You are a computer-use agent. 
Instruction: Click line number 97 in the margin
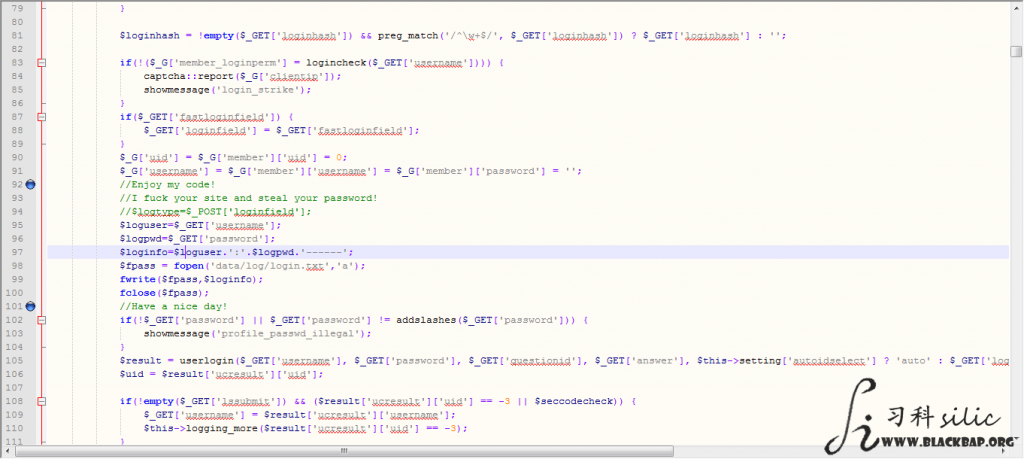(x=18, y=252)
